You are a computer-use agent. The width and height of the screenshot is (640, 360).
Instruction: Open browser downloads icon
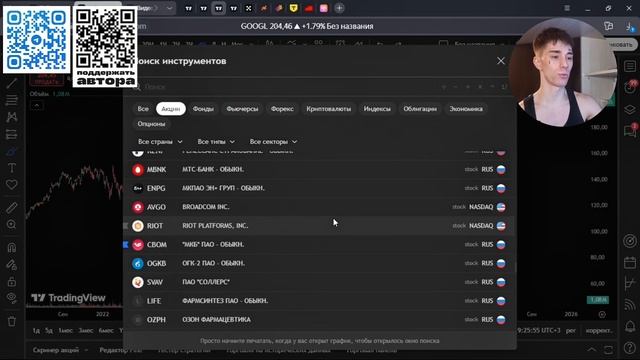[629, 26]
